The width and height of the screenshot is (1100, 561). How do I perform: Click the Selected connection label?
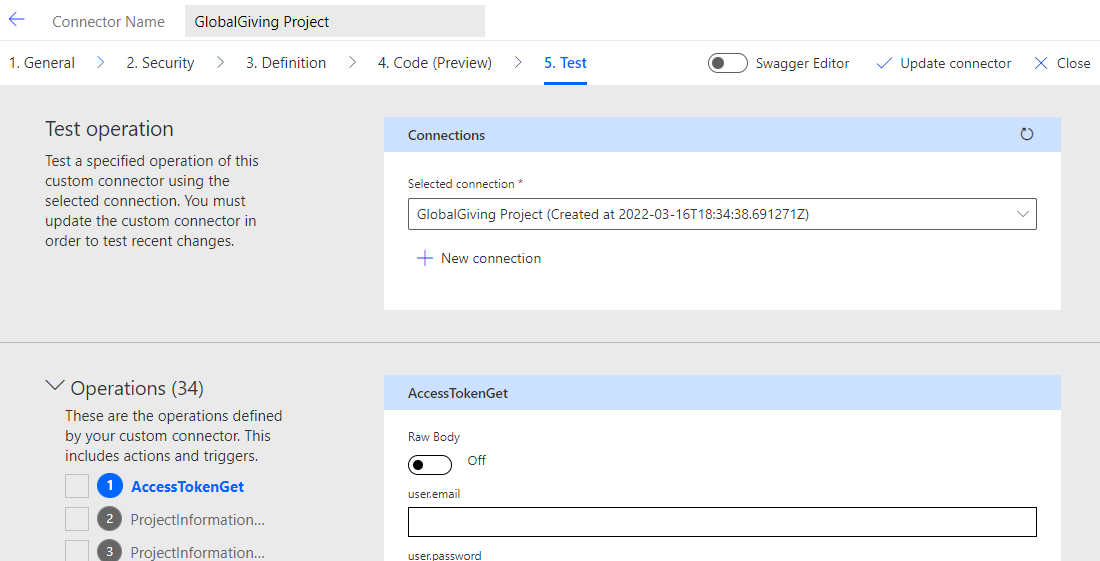click(x=461, y=184)
